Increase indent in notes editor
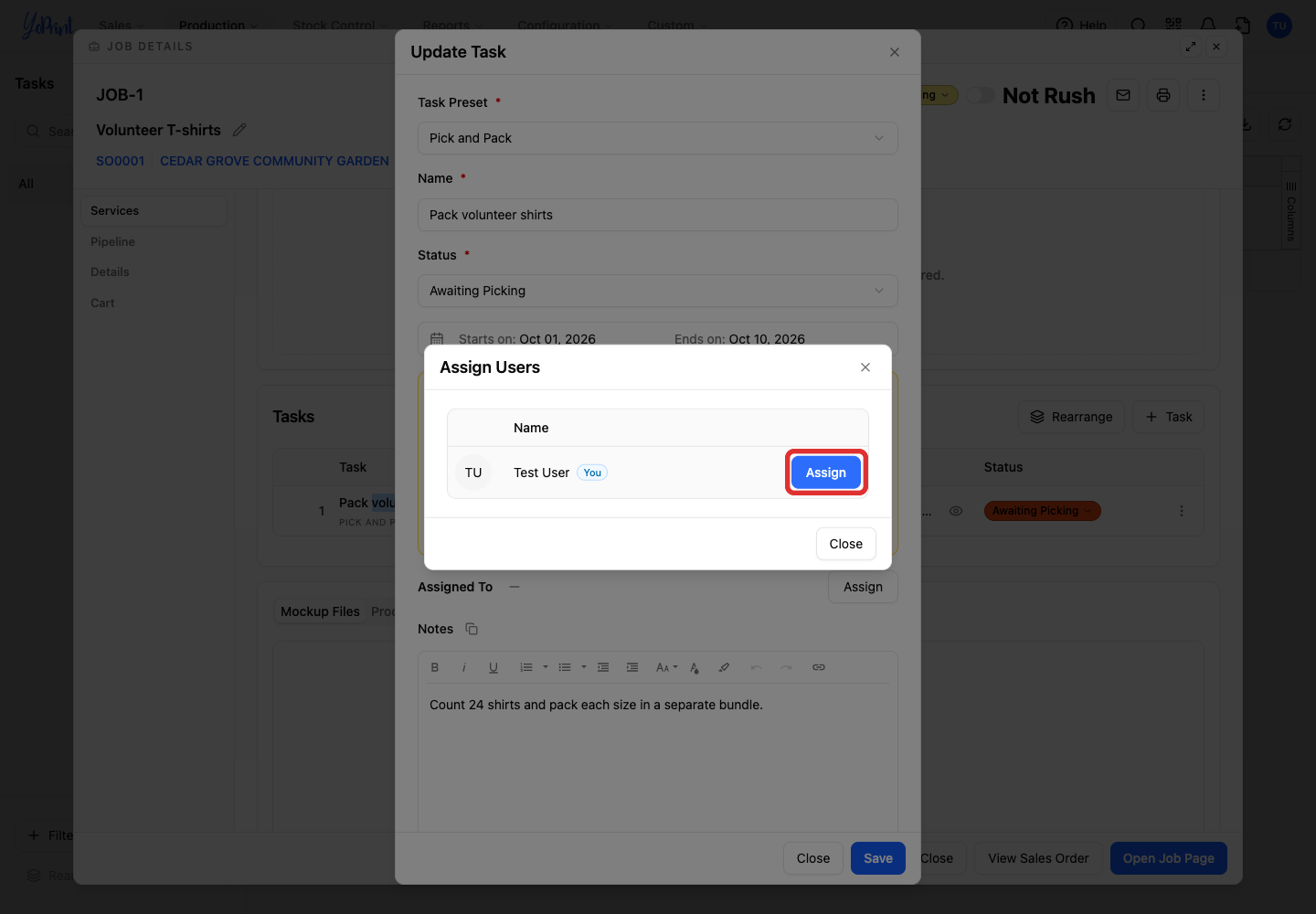This screenshot has height=914, width=1316. tap(632, 667)
